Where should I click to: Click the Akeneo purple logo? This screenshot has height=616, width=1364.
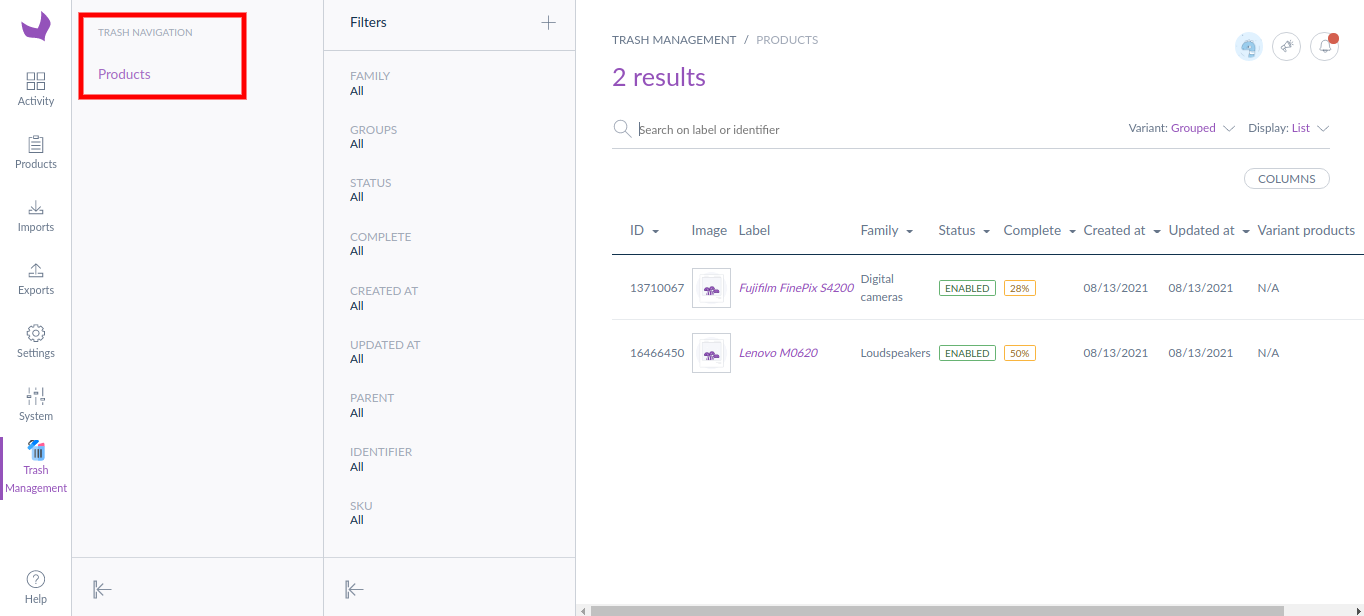(36, 26)
